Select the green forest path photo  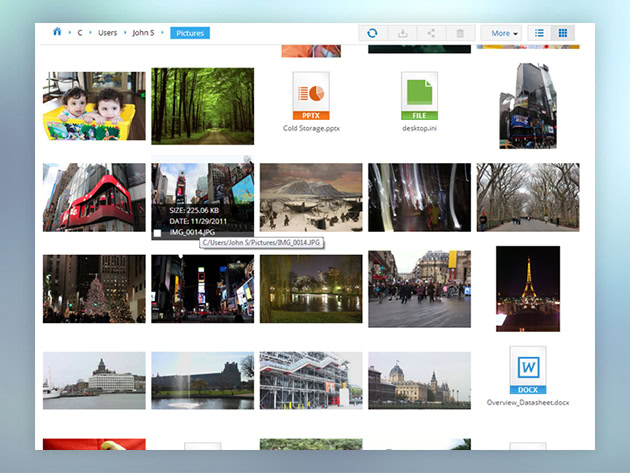202,106
